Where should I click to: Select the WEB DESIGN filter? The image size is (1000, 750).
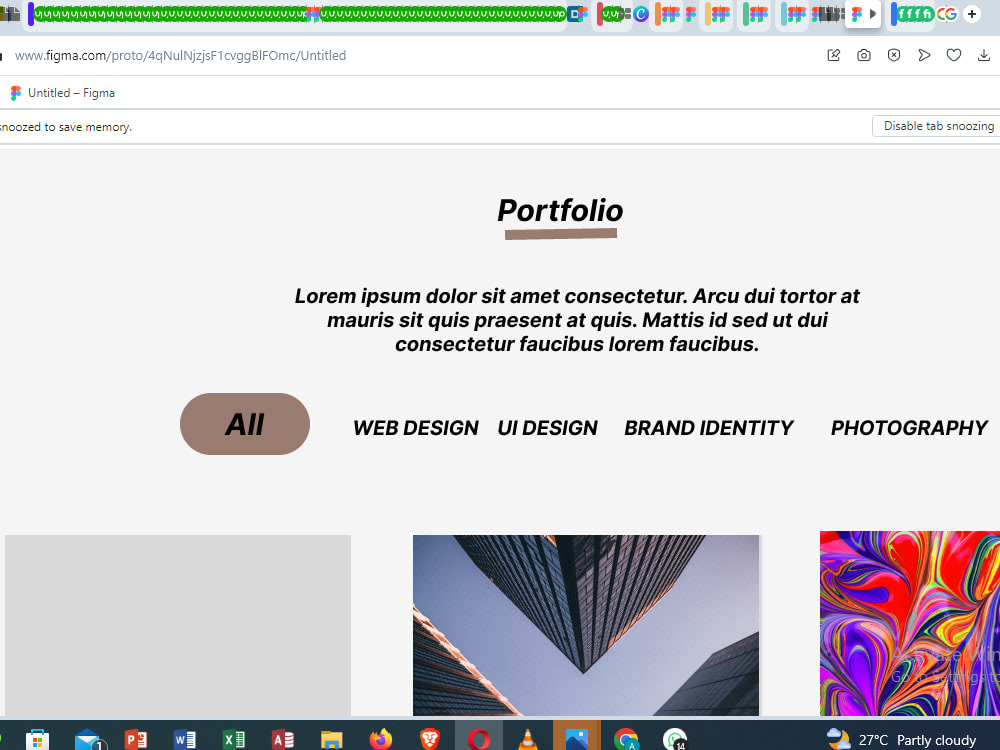416,428
